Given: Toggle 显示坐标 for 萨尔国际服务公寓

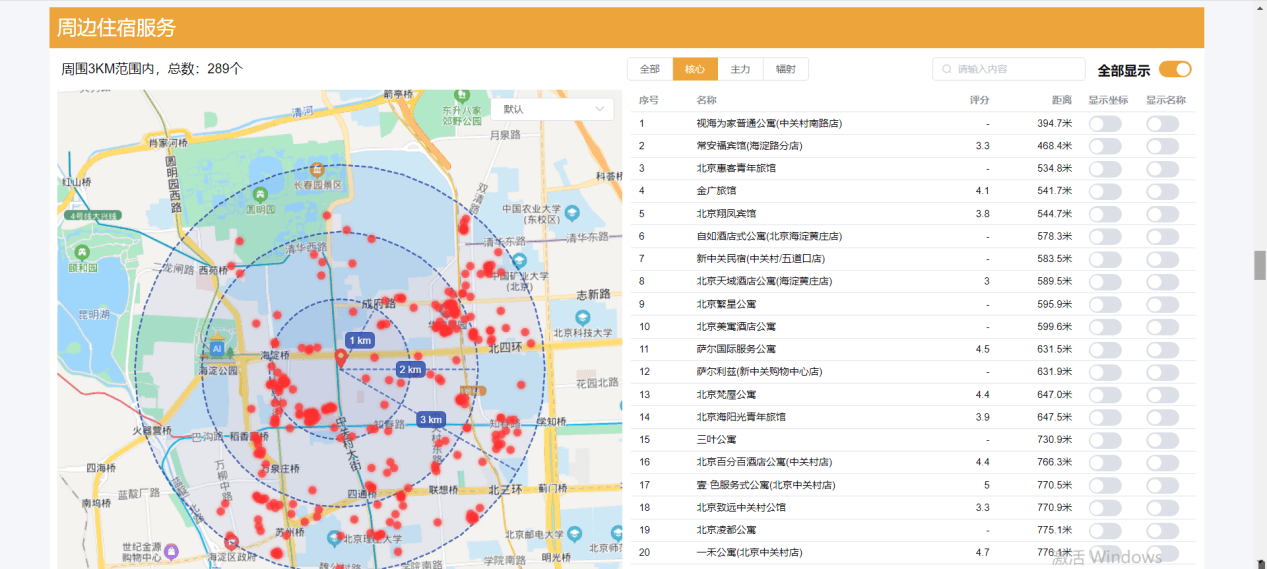Looking at the screenshot, I should [1105, 349].
